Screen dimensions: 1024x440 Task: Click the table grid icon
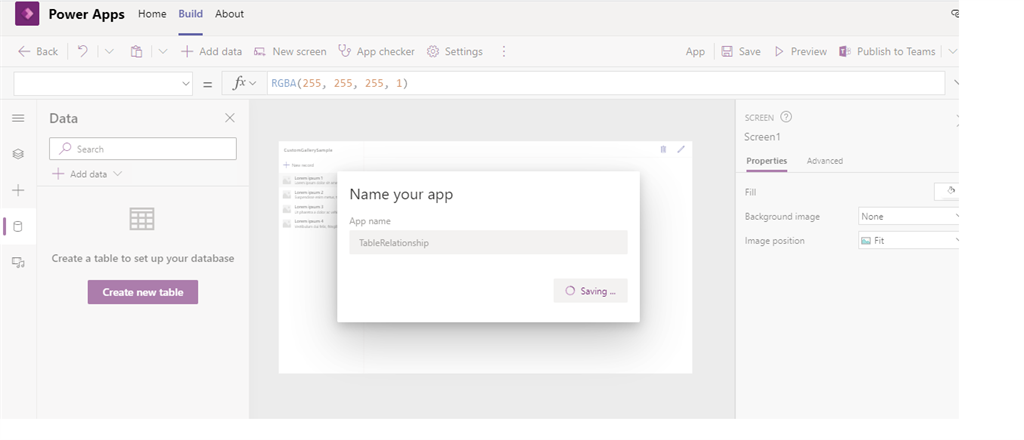coord(142,219)
